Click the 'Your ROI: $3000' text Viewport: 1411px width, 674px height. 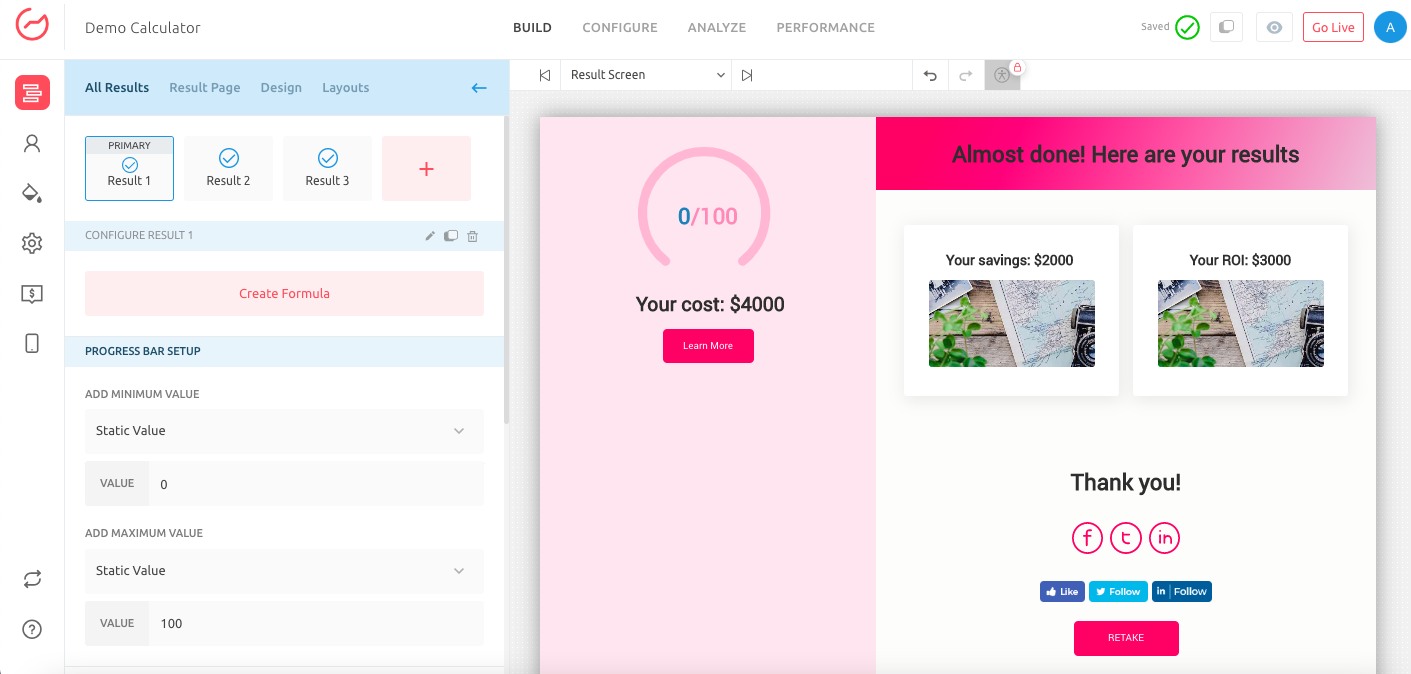[x=1240, y=260]
